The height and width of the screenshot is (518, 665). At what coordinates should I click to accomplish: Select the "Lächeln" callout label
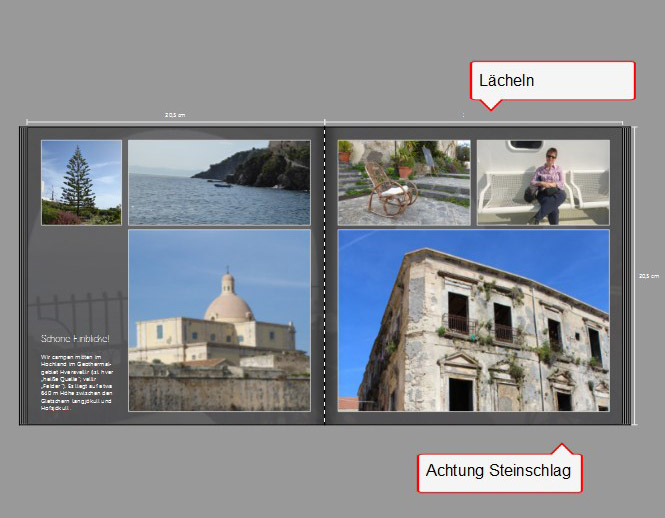(x=552, y=80)
